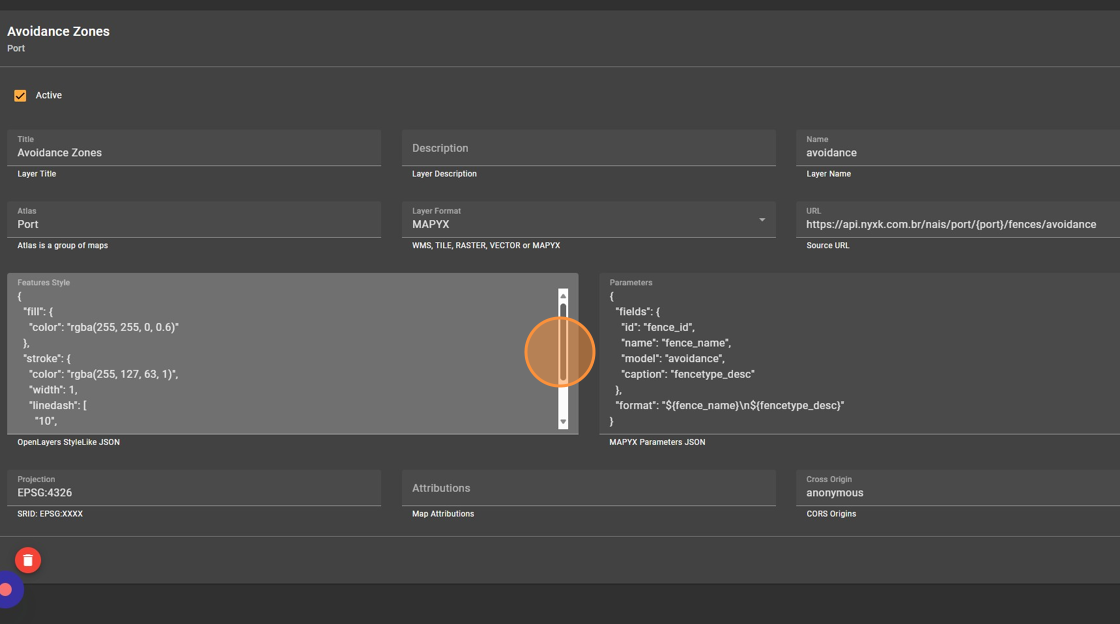The height and width of the screenshot is (624, 1120).
Task: Expand the Layer Format dropdown arrow
Action: [762, 220]
